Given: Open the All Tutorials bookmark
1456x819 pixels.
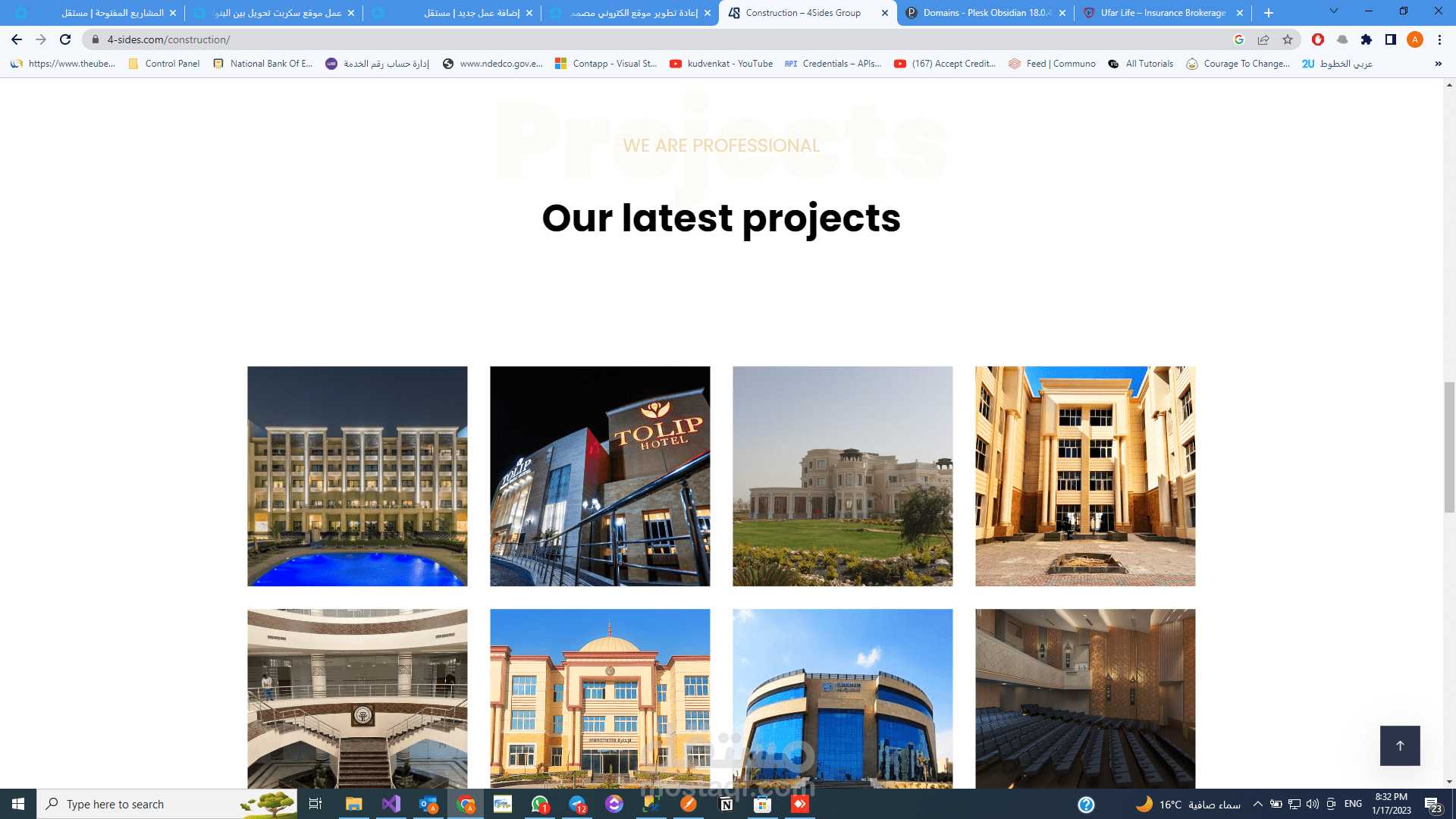Looking at the screenshot, I should (1141, 64).
